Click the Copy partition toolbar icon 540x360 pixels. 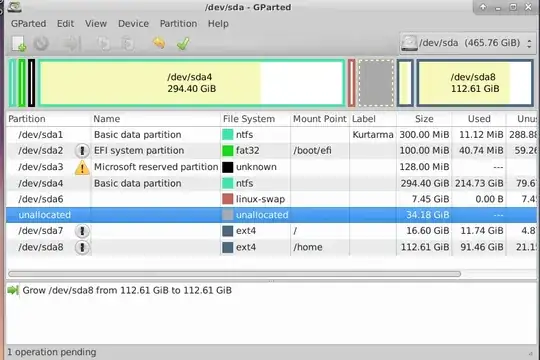pos(104,44)
